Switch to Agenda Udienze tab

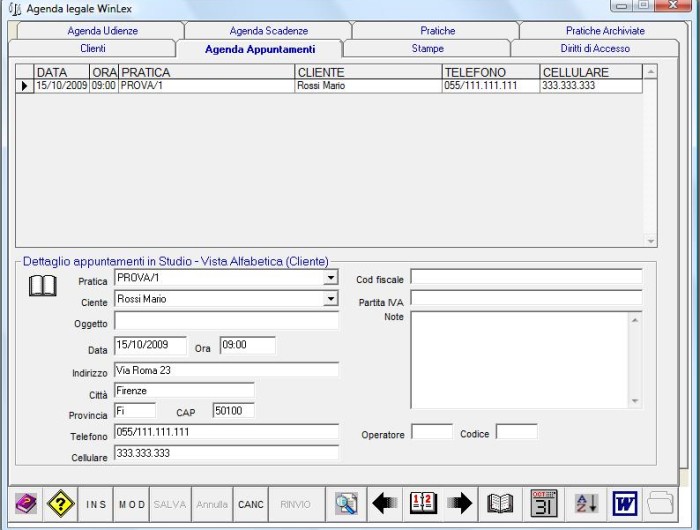point(102,31)
